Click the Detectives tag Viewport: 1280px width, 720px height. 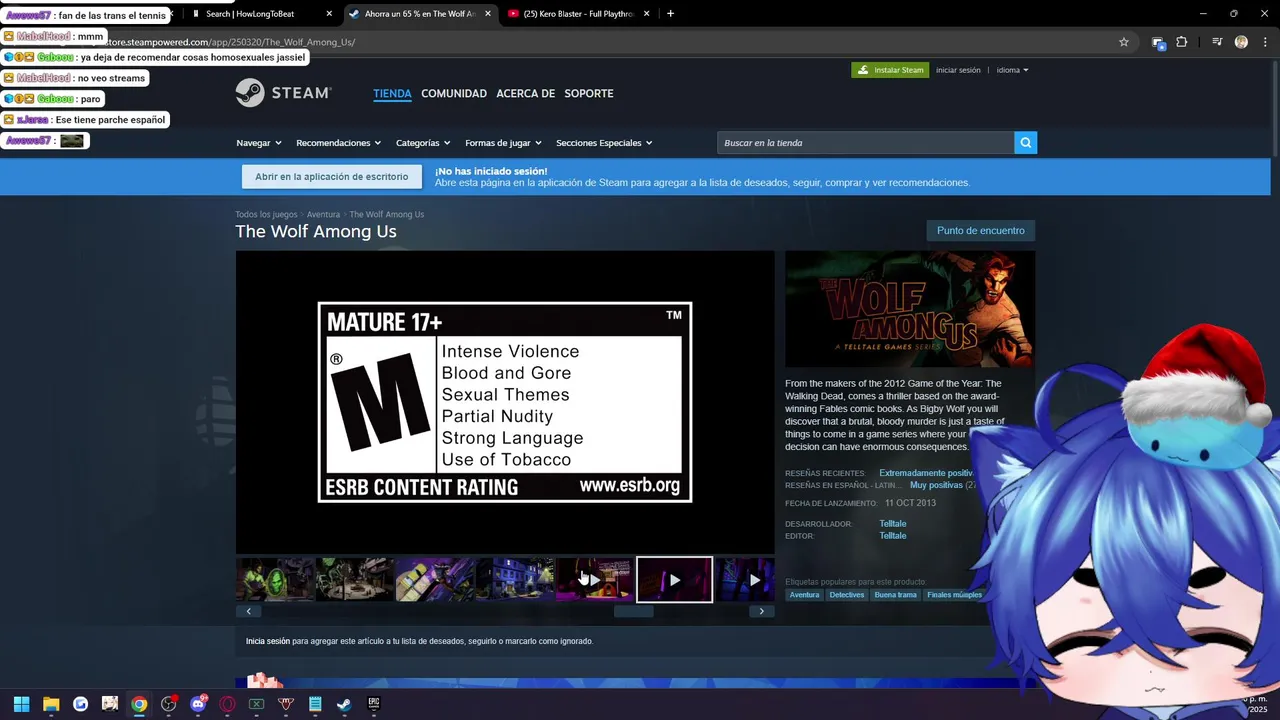click(847, 595)
